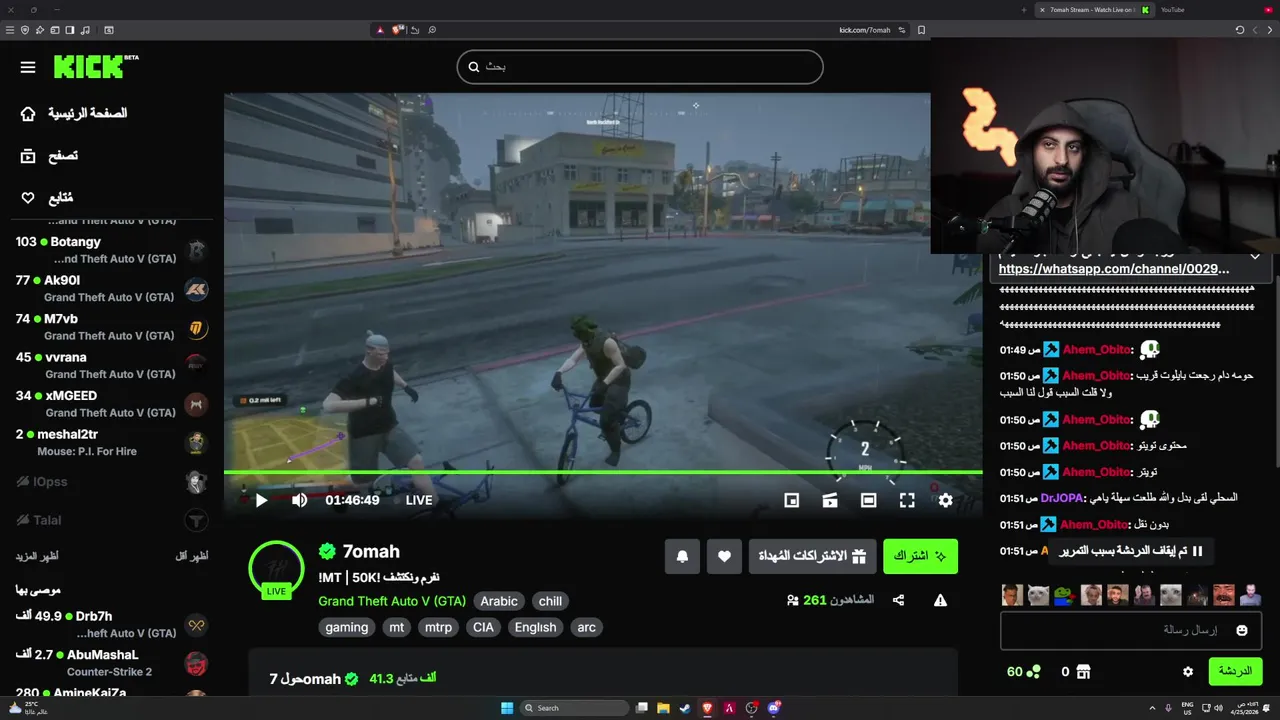This screenshot has height=720, width=1280.
Task: Close the 7omah Stream browser tab
Action: coord(1042,10)
